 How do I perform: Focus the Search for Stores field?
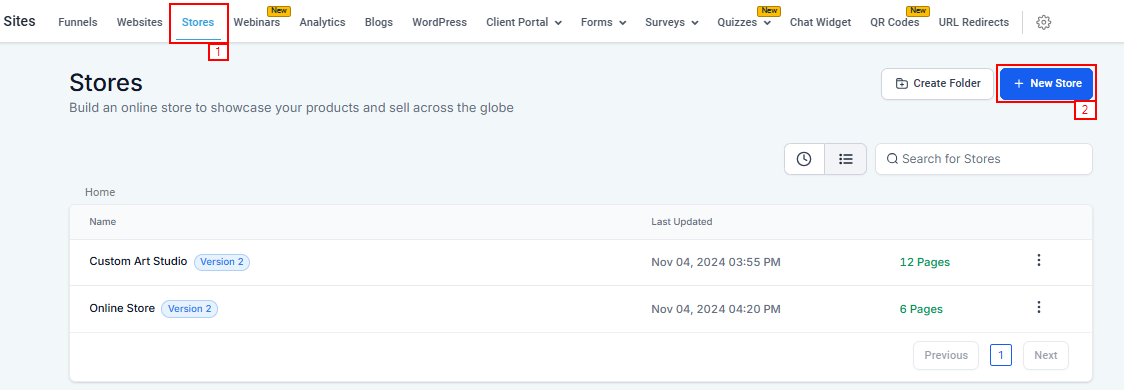click(x=984, y=159)
